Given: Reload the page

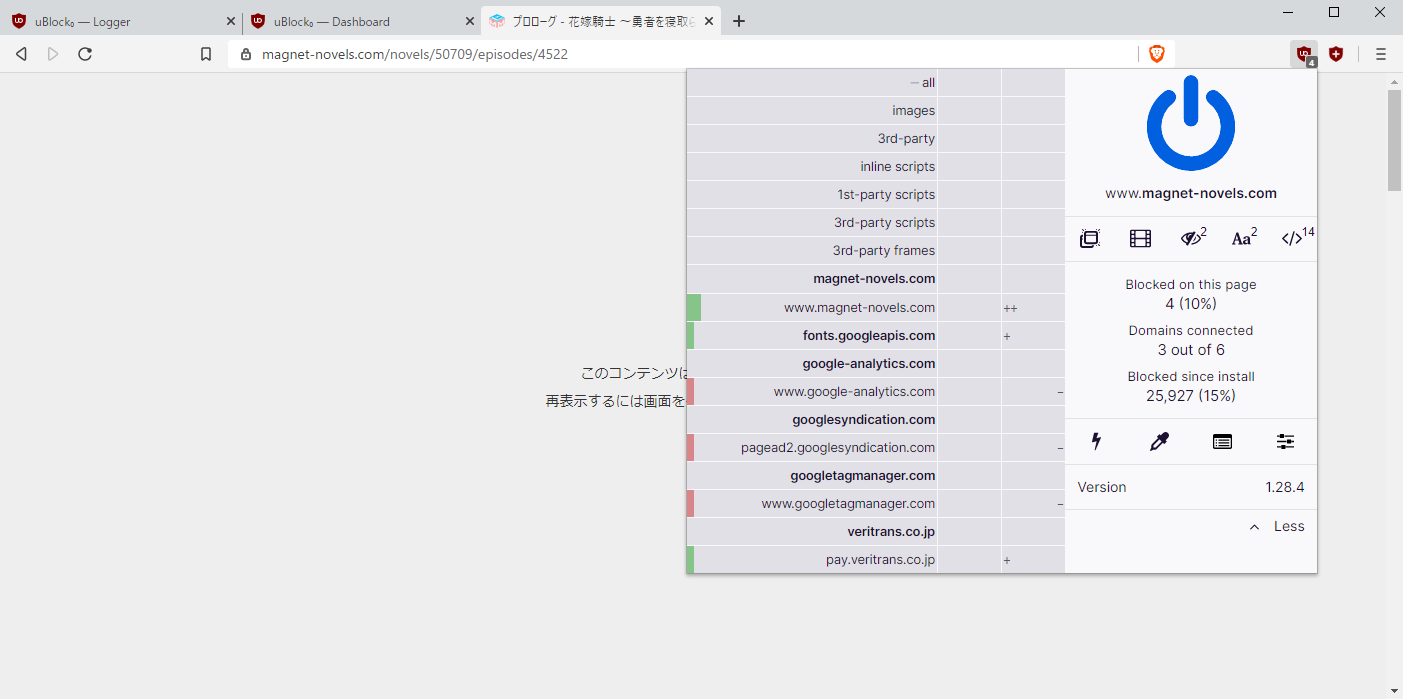Looking at the screenshot, I should 85,54.
